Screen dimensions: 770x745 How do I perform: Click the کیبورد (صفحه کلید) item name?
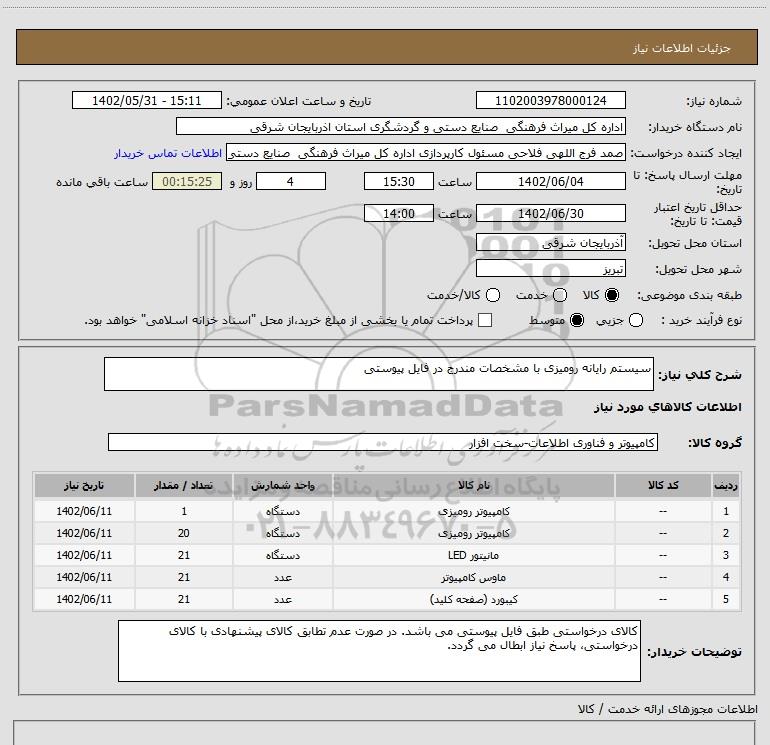473,600
